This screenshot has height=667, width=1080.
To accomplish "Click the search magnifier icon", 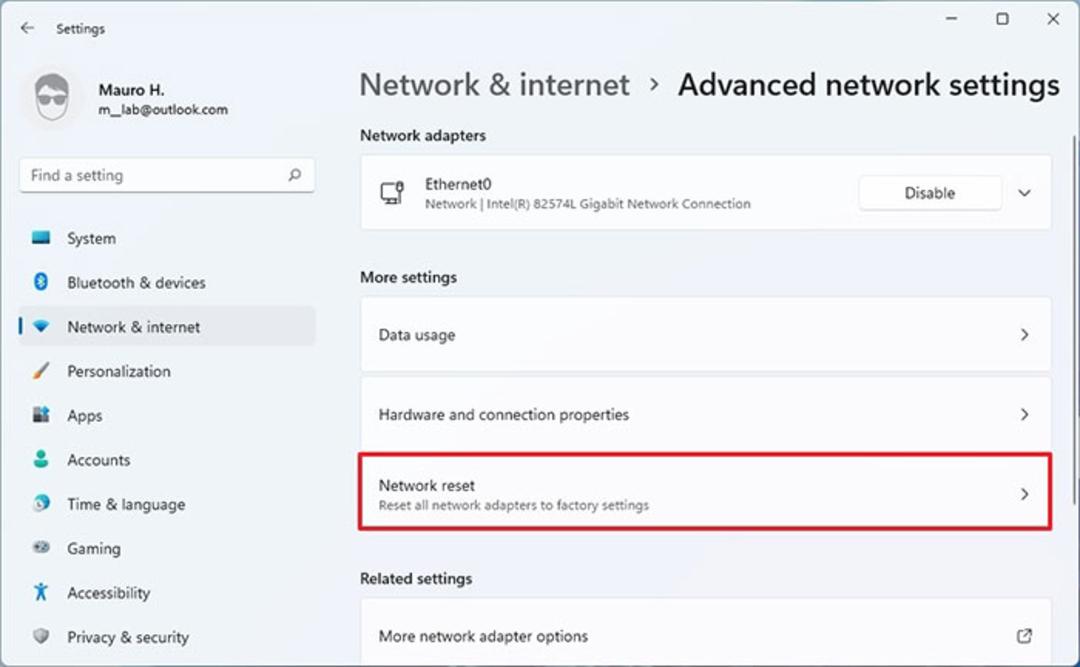I will coord(295,175).
